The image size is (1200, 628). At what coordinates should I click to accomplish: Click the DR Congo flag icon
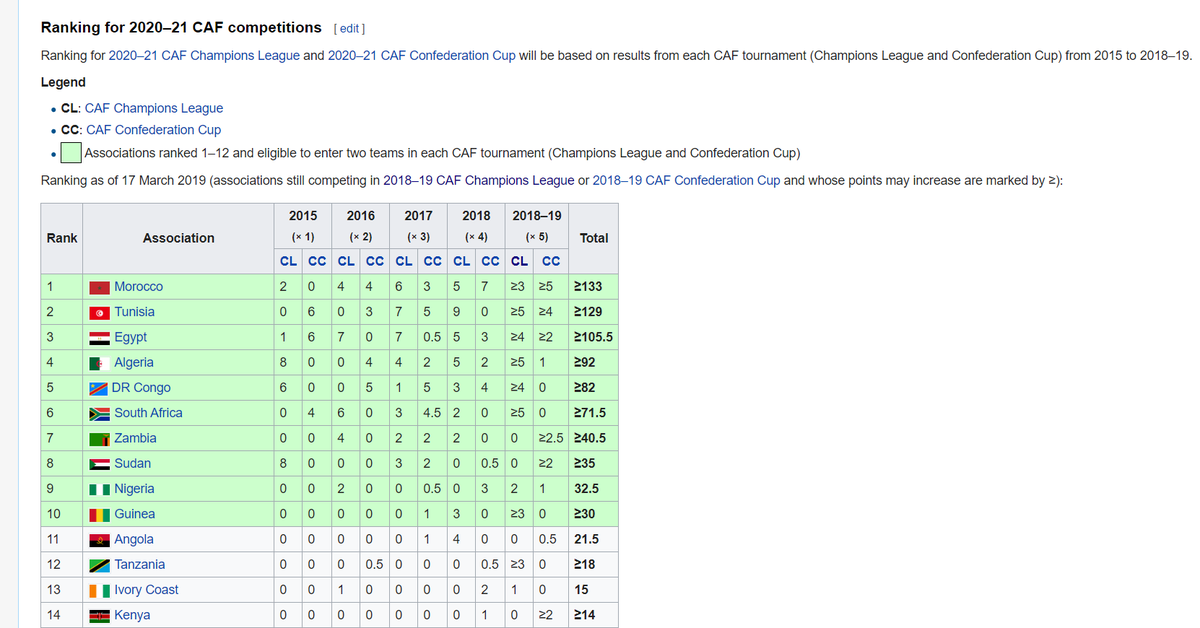[x=100, y=388]
